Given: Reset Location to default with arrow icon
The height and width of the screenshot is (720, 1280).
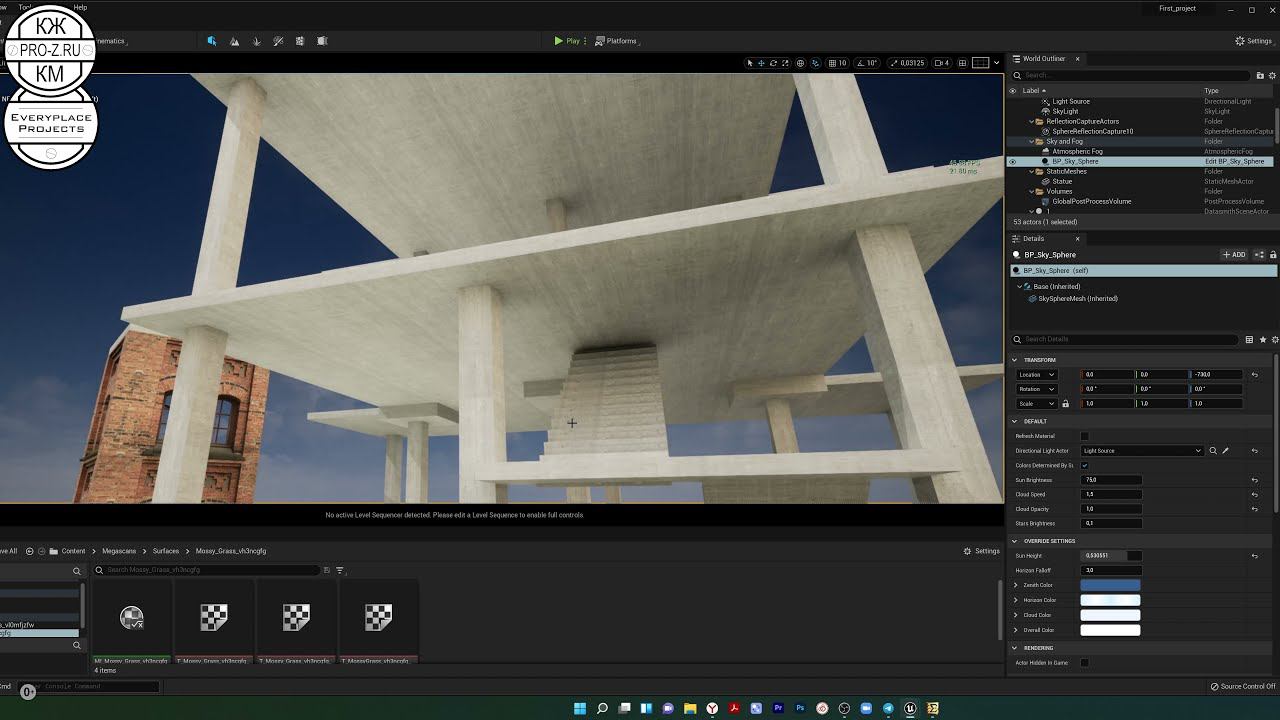Looking at the screenshot, I should 1254,375.
